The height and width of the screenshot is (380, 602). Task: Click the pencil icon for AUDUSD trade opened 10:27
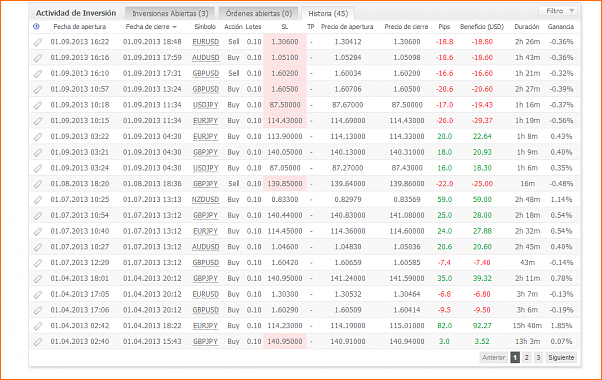click(x=38, y=247)
